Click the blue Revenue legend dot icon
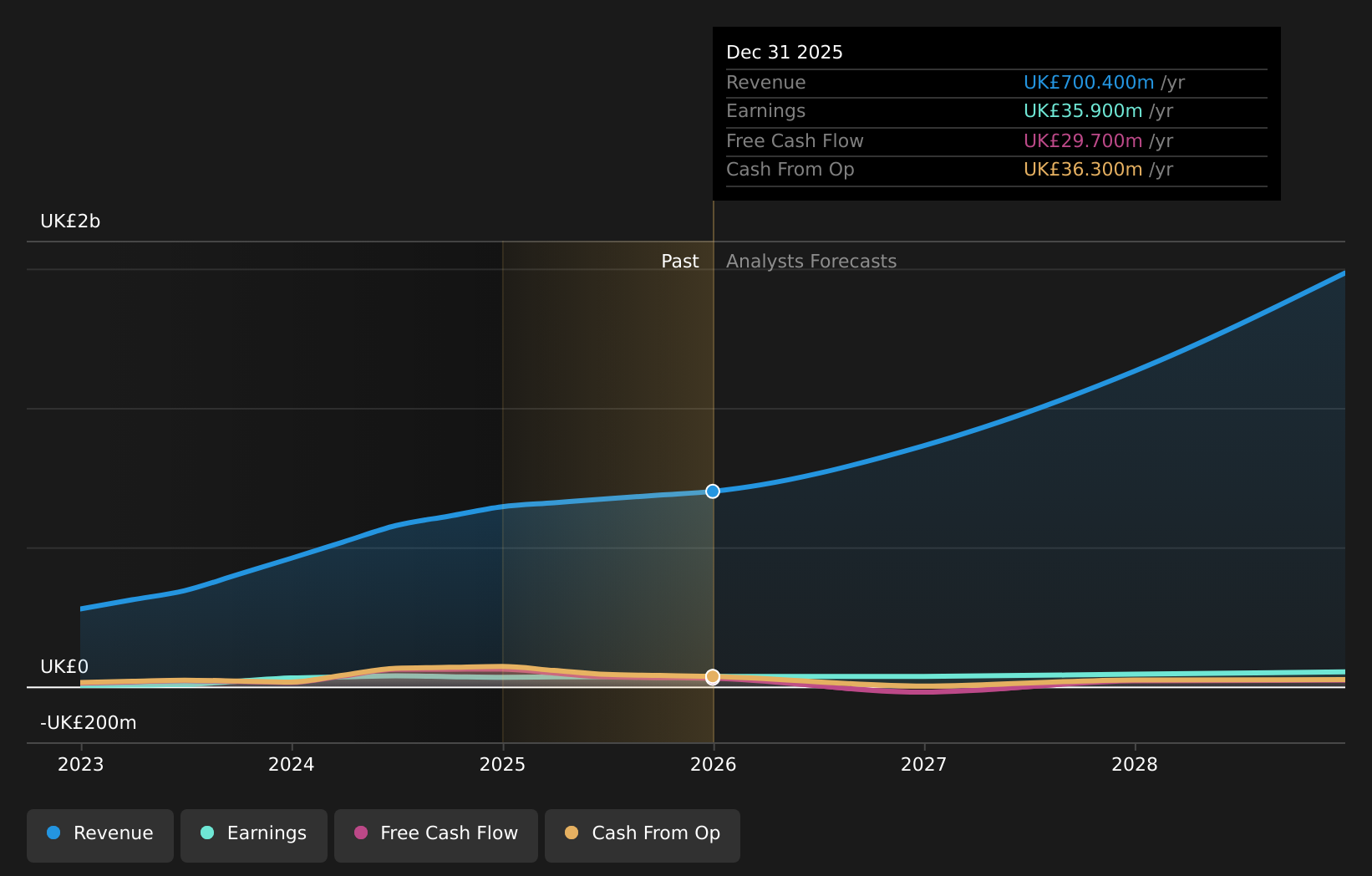1372x876 pixels. [53, 833]
